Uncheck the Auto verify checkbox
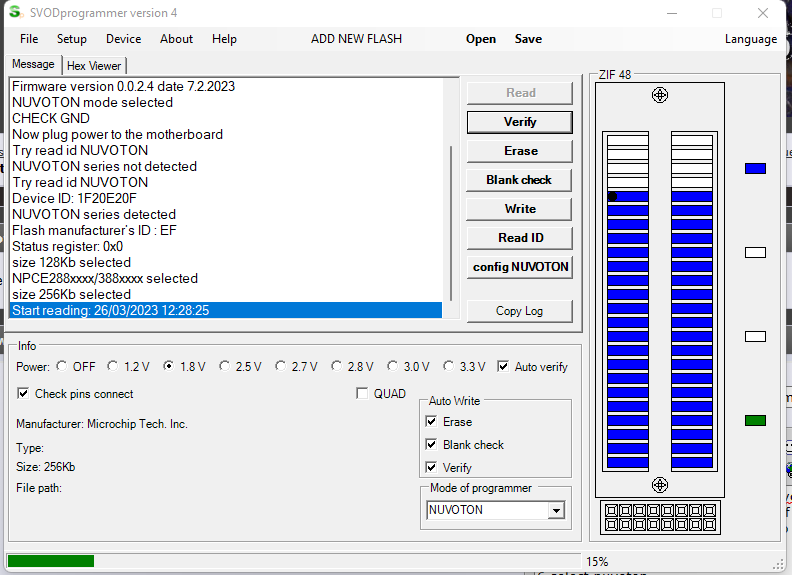The height and width of the screenshot is (575, 792). [503, 367]
